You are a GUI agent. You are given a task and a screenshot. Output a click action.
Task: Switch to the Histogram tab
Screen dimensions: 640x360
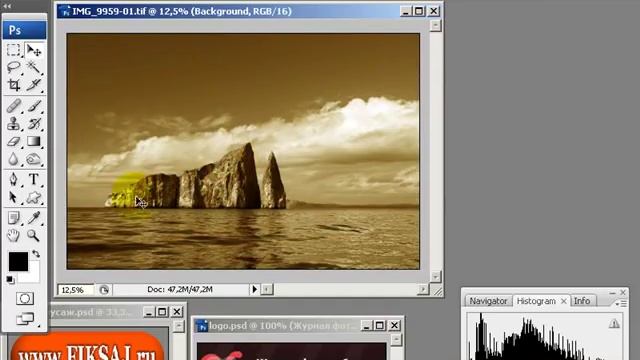(x=536, y=301)
